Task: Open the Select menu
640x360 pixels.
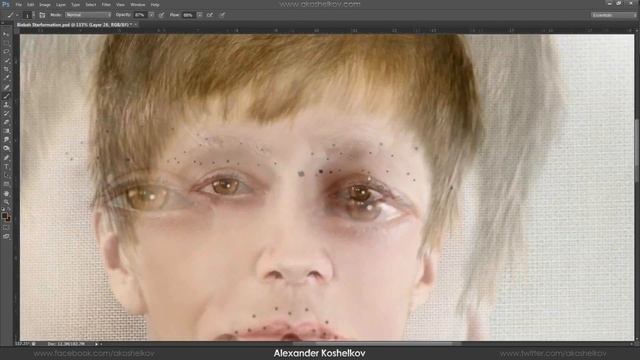Action: click(91, 4)
